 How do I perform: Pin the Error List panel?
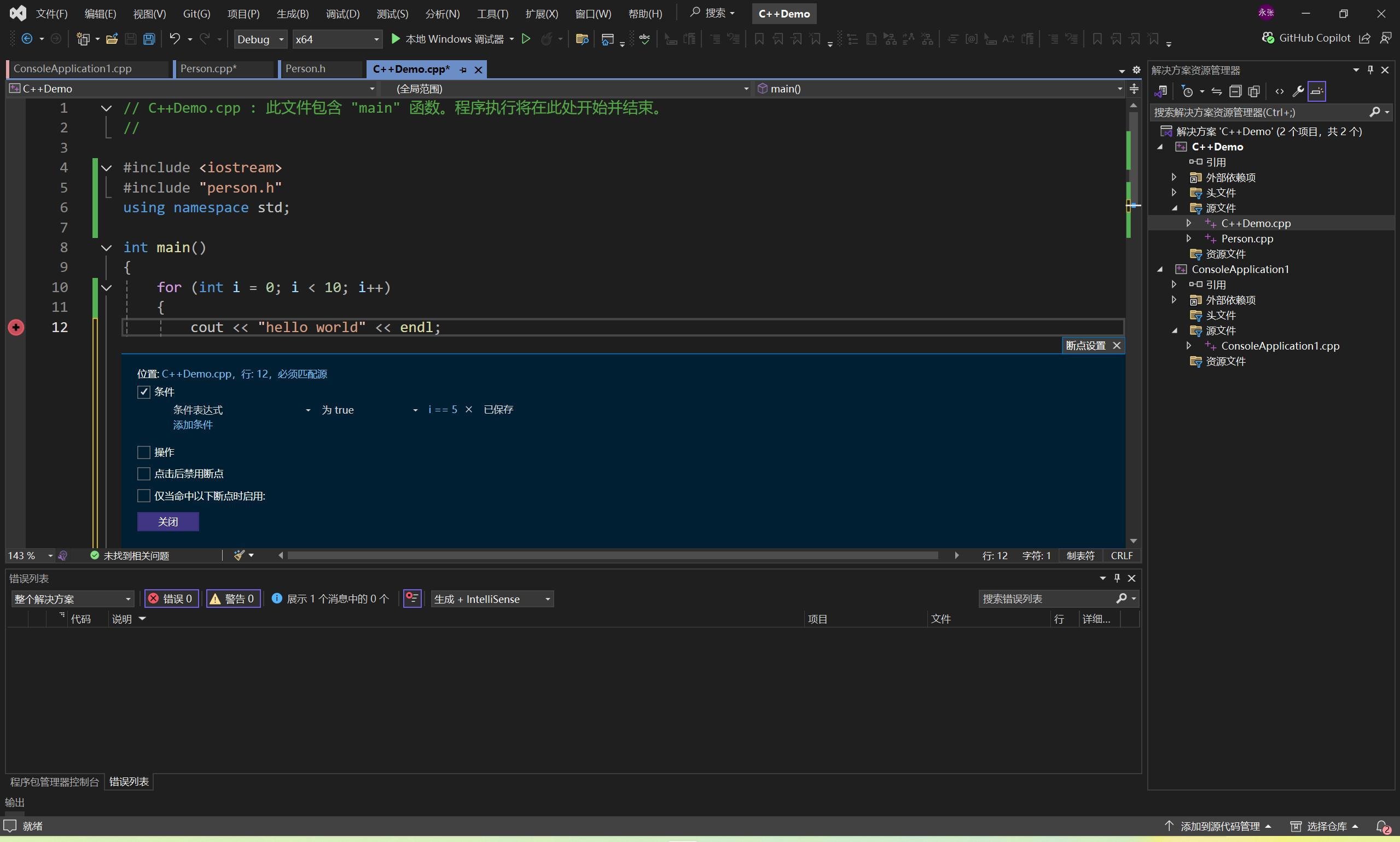(1117, 578)
